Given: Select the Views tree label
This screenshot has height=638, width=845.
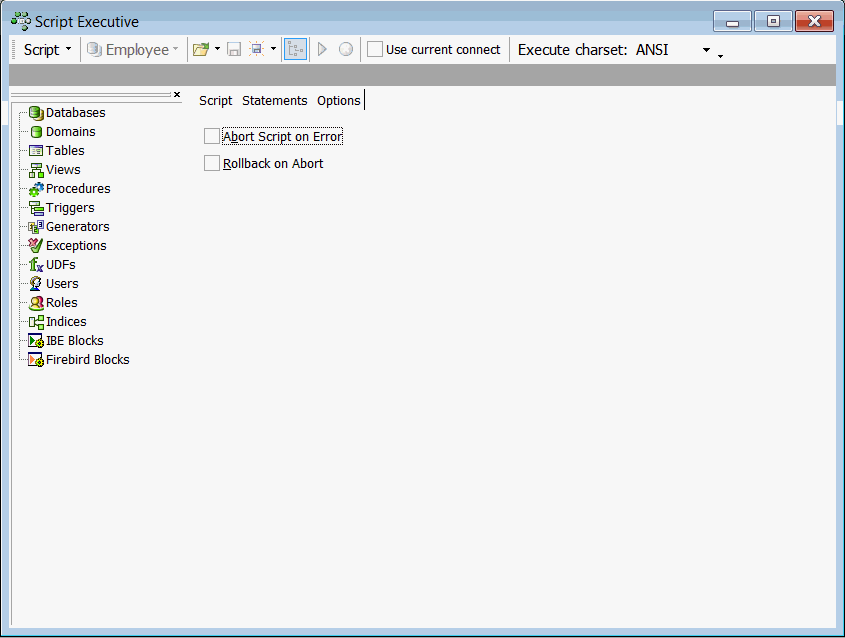Looking at the screenshot, I should click(63, 170).
